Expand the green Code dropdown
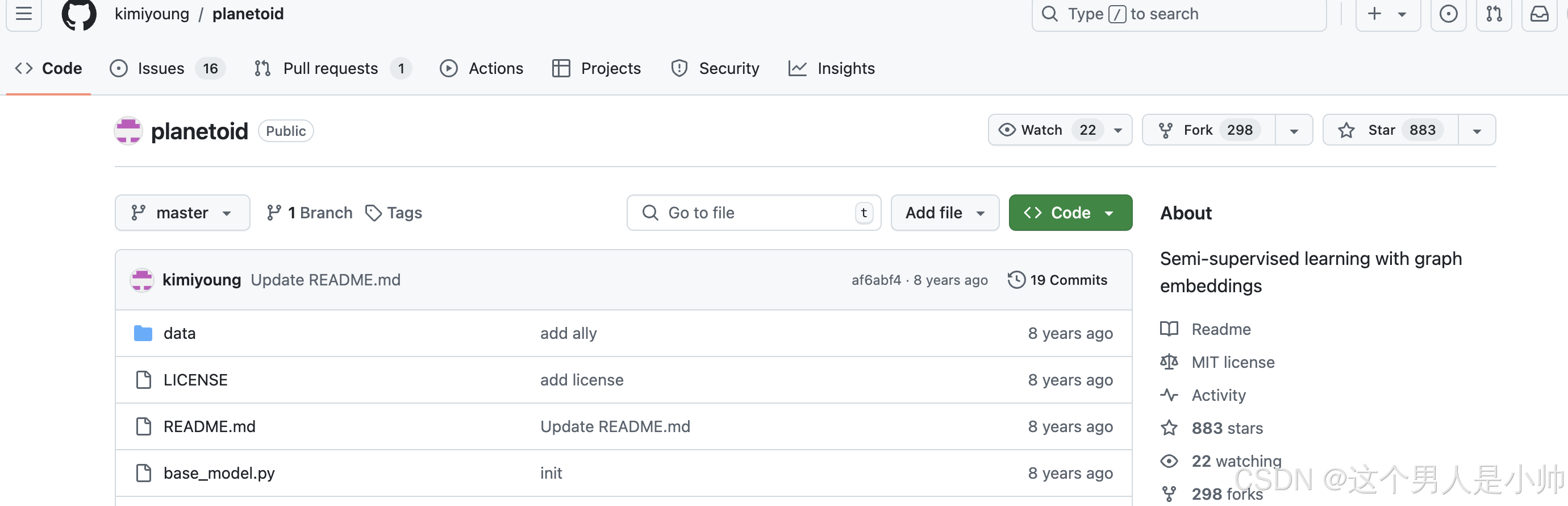Viewport: 1568px width, 506px height. pyautogui.click(x=1069, y=213)
